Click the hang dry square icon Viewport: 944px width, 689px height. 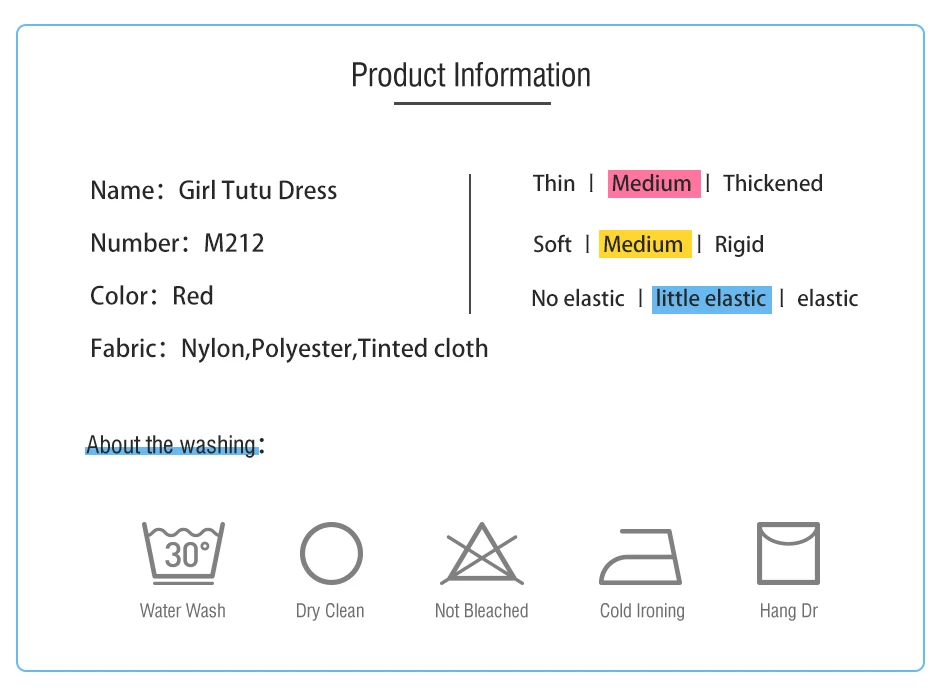pyautogui.click(x=789, y=553)
